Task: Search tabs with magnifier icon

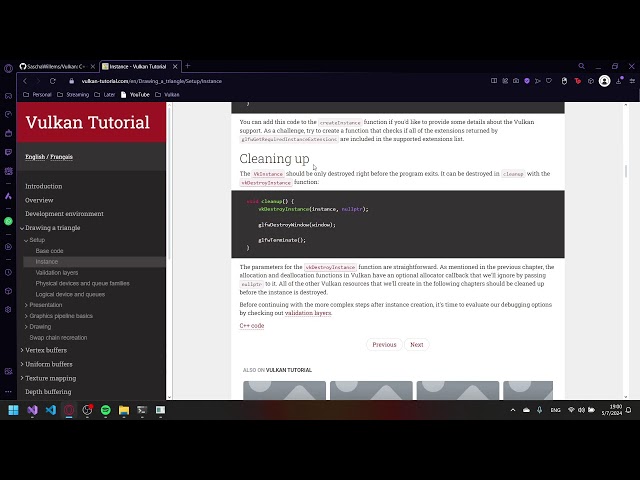Action: click(582, 66)
